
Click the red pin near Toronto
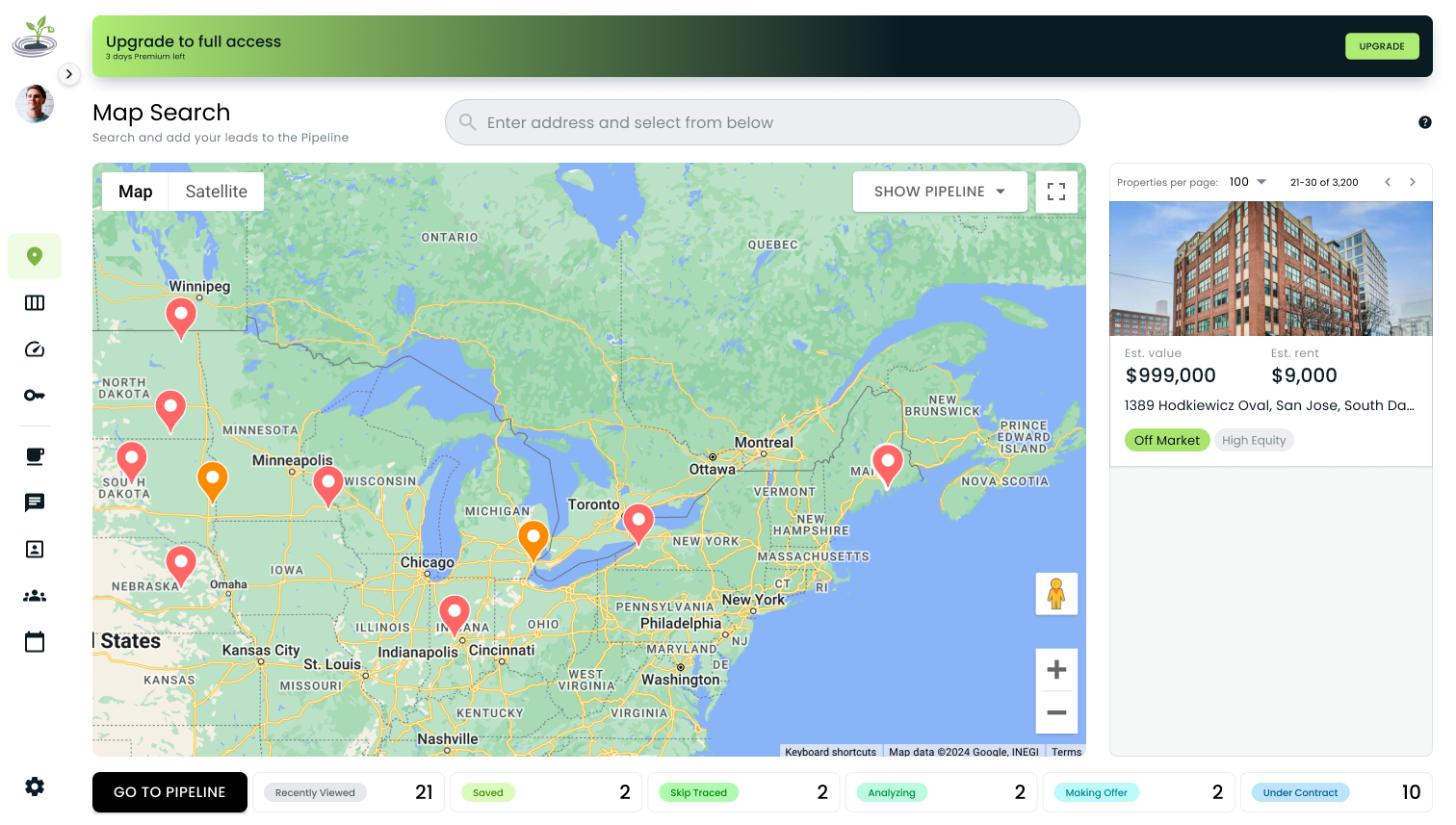(638, 524)
